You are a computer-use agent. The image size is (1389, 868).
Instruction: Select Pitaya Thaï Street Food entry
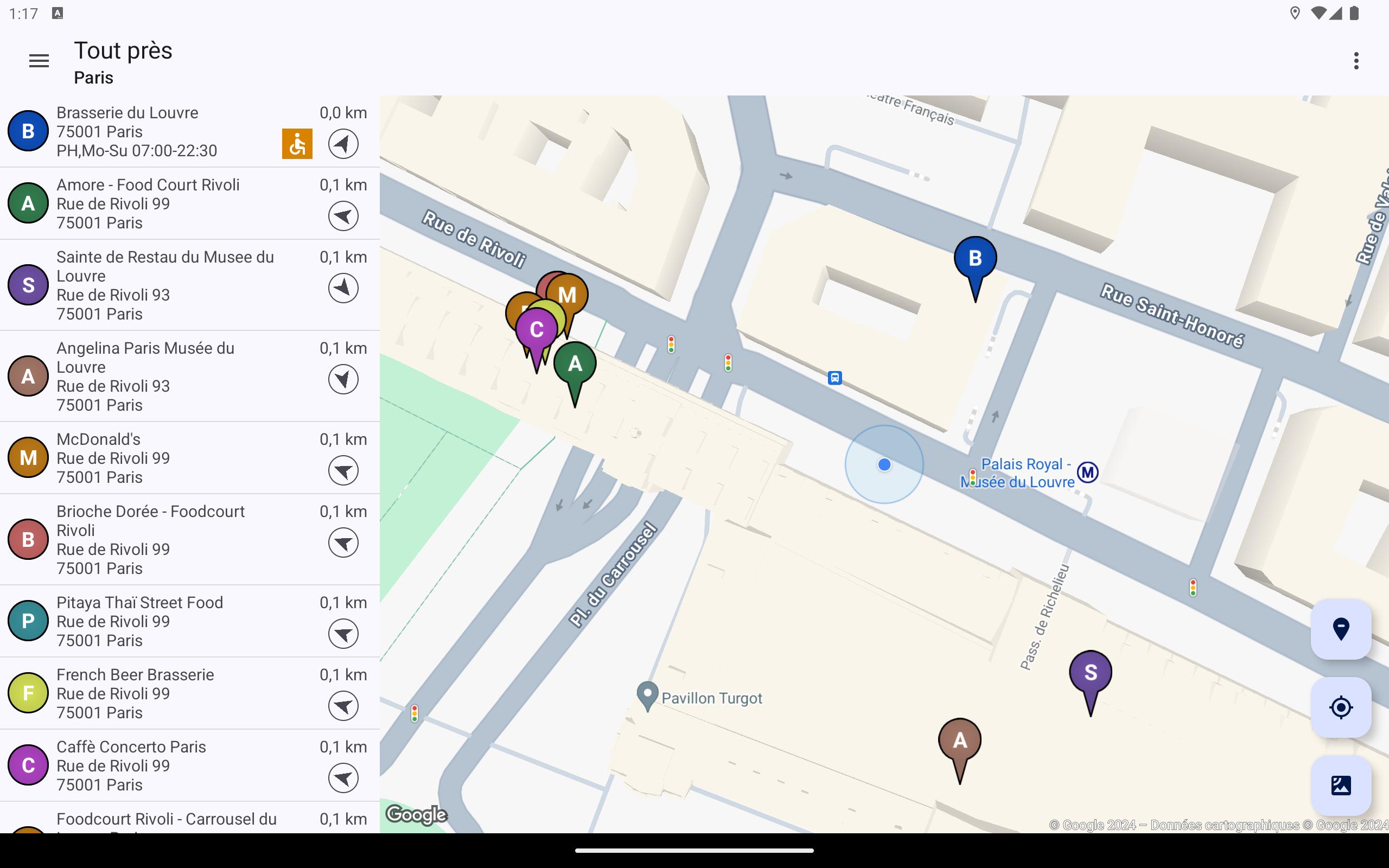coord(189,621)
